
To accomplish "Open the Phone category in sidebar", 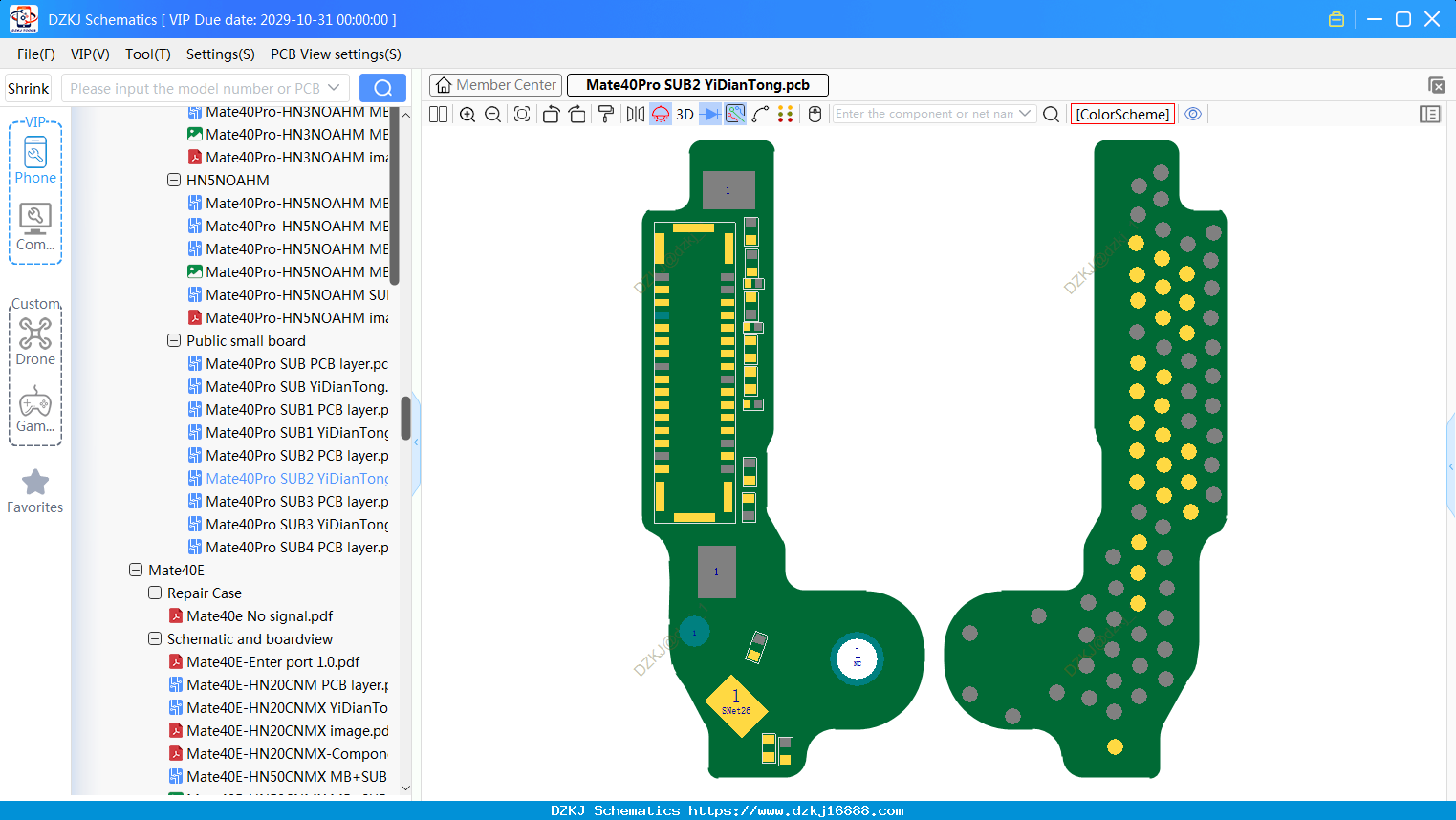I will (x=35, y=160).
